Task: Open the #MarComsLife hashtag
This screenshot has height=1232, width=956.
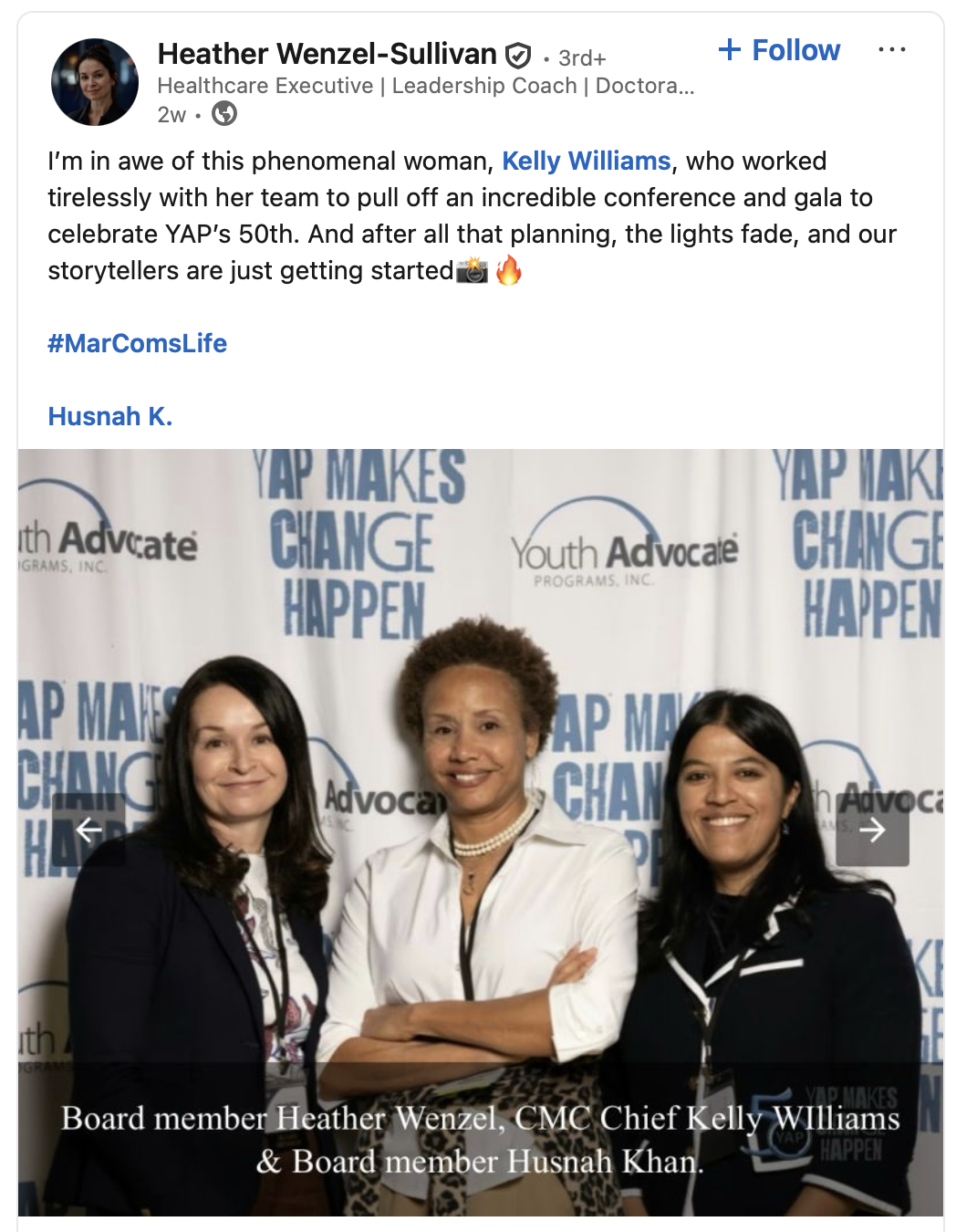Action: [x=138, y=343]
